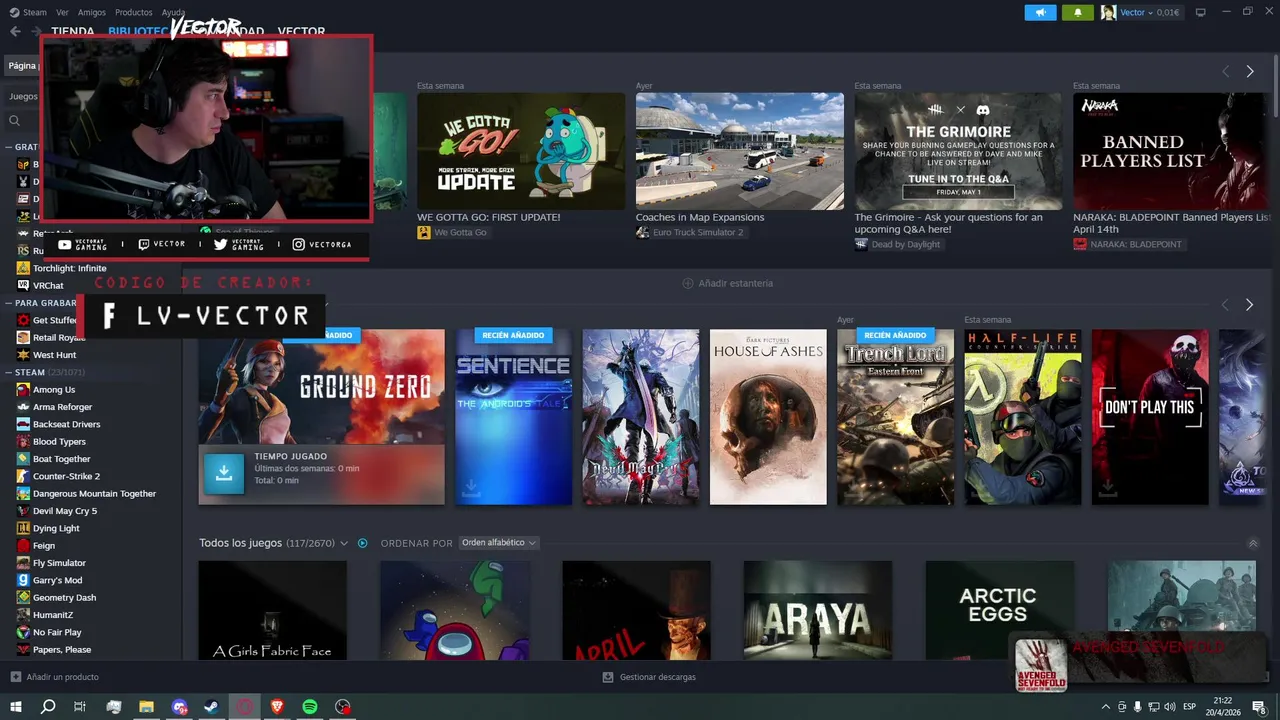Click Añadir estantería button
Image resolution: width=1280 pixels, height=720 pixels.
[x=727, y=283]
